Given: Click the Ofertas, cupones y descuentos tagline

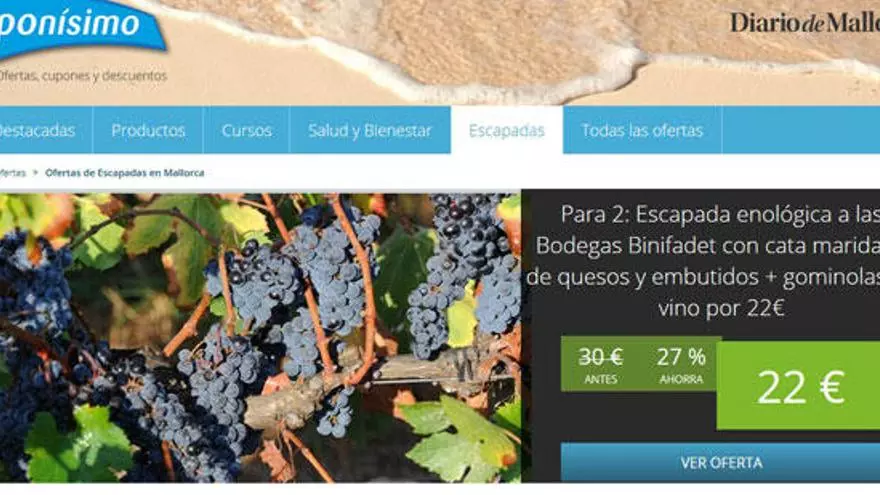Looking at the screenshot, I should coord(82,75).
